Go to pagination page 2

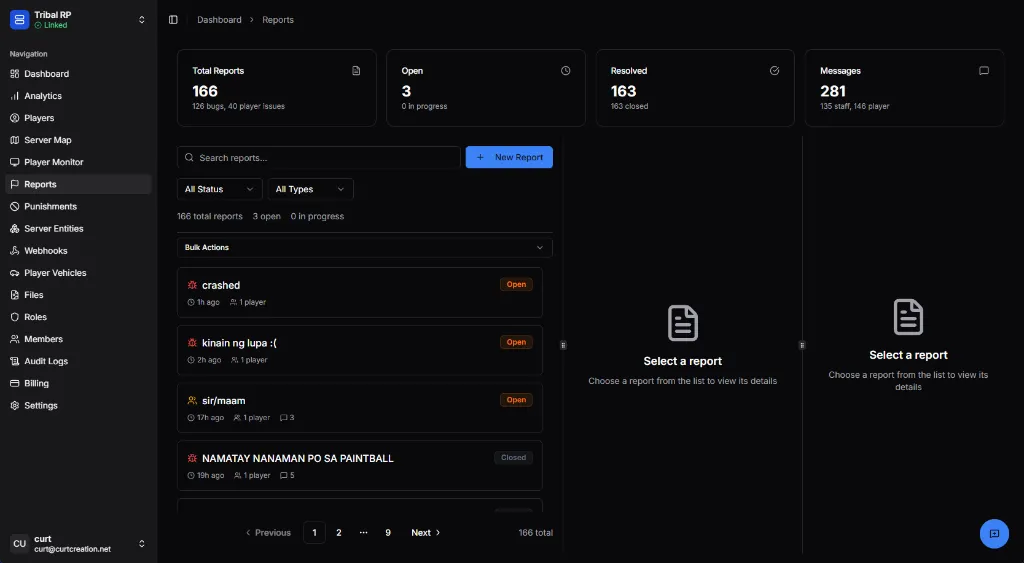pos(339,532)
